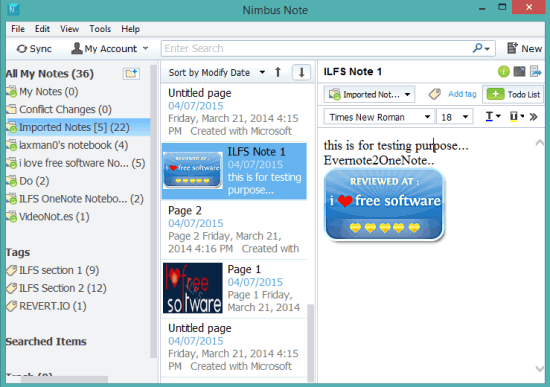The height and width of the screenshot is (387, 550).
Task: Click the new folder icon beside All My Notes
Action: coord(132,73)
